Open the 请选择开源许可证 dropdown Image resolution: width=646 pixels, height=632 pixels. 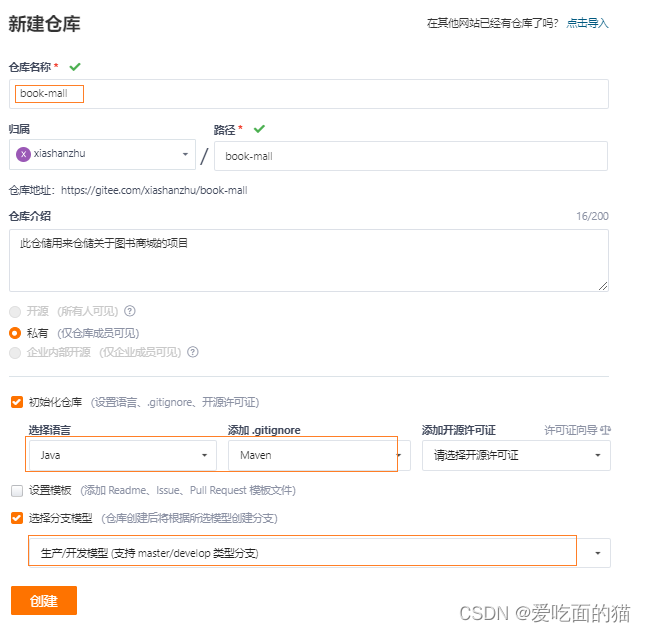coord(516,455)
